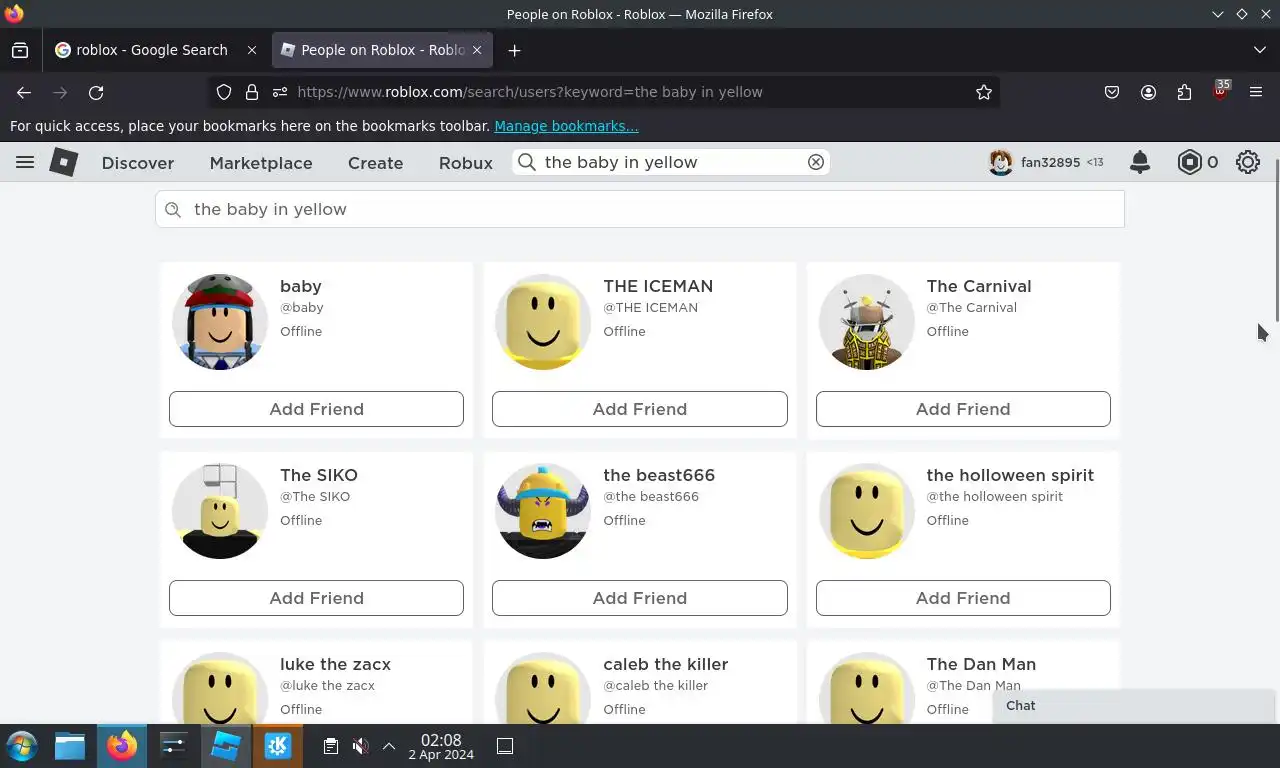Click the page search people field

(640, 209)
